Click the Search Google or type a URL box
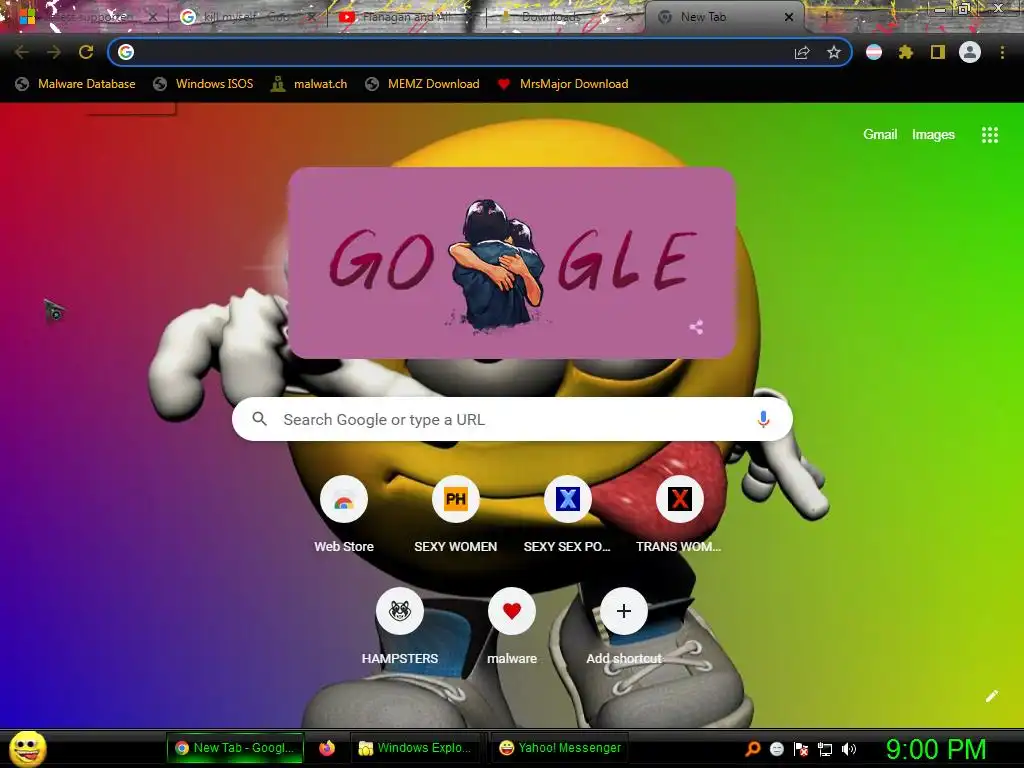1024x768 pixels. [x=512, y=419]
